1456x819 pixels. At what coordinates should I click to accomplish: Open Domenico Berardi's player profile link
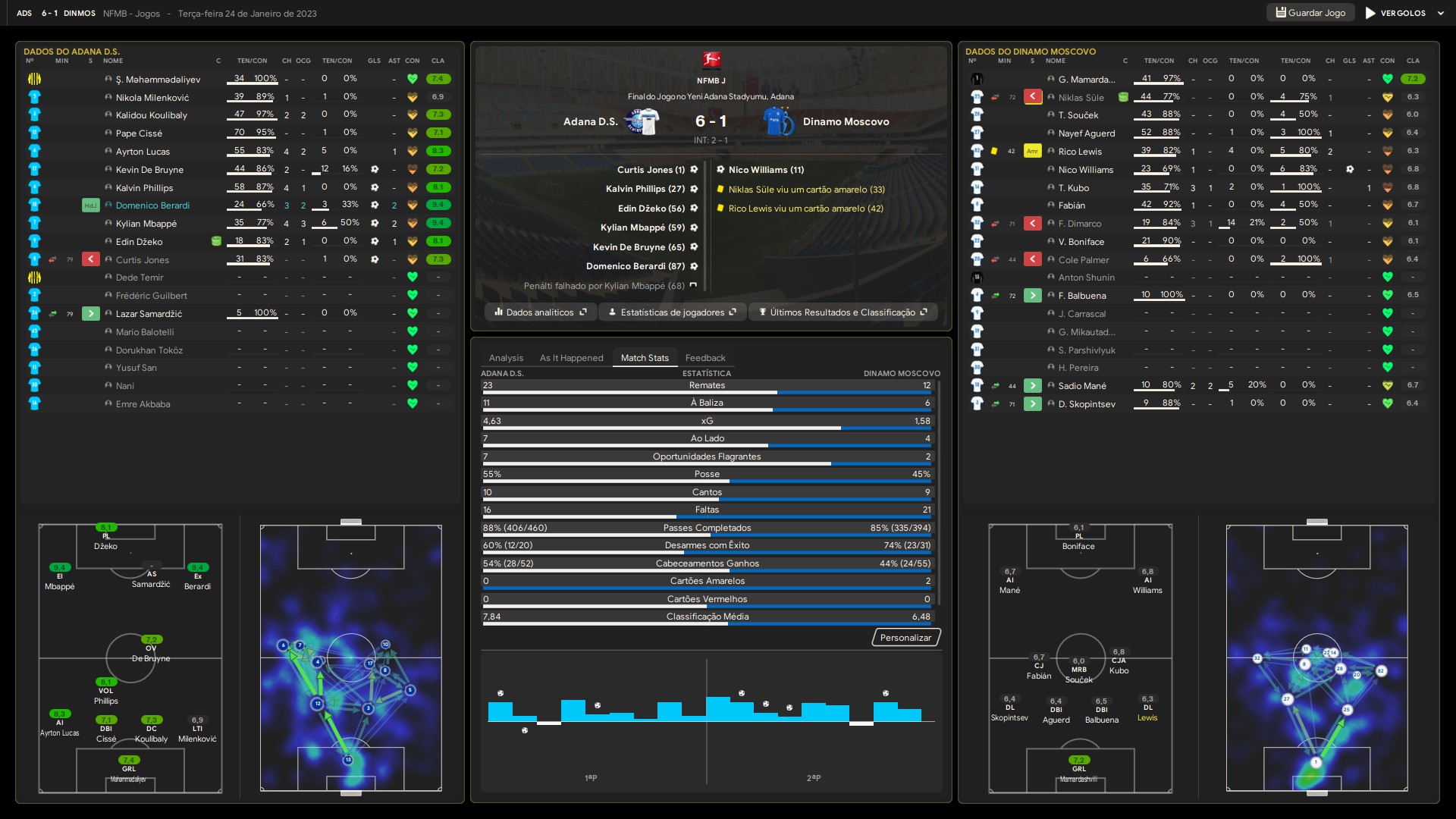click(152, 206)
